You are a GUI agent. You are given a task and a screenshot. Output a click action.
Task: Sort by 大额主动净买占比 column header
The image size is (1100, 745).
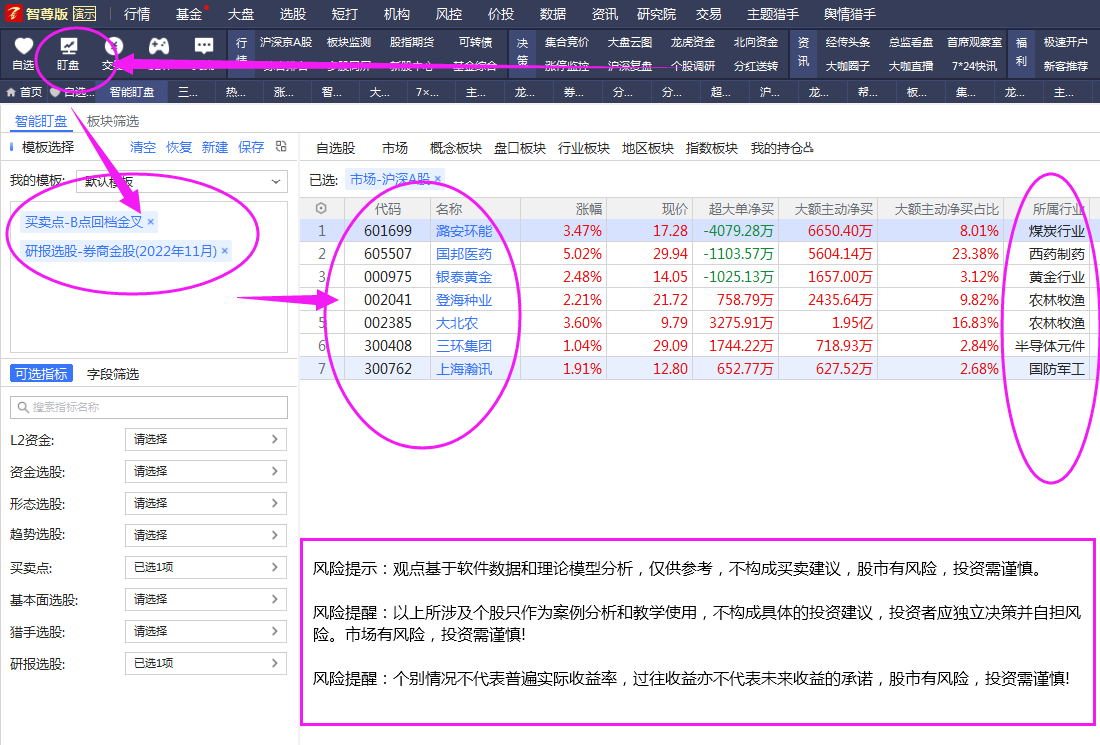click(946, 209)
